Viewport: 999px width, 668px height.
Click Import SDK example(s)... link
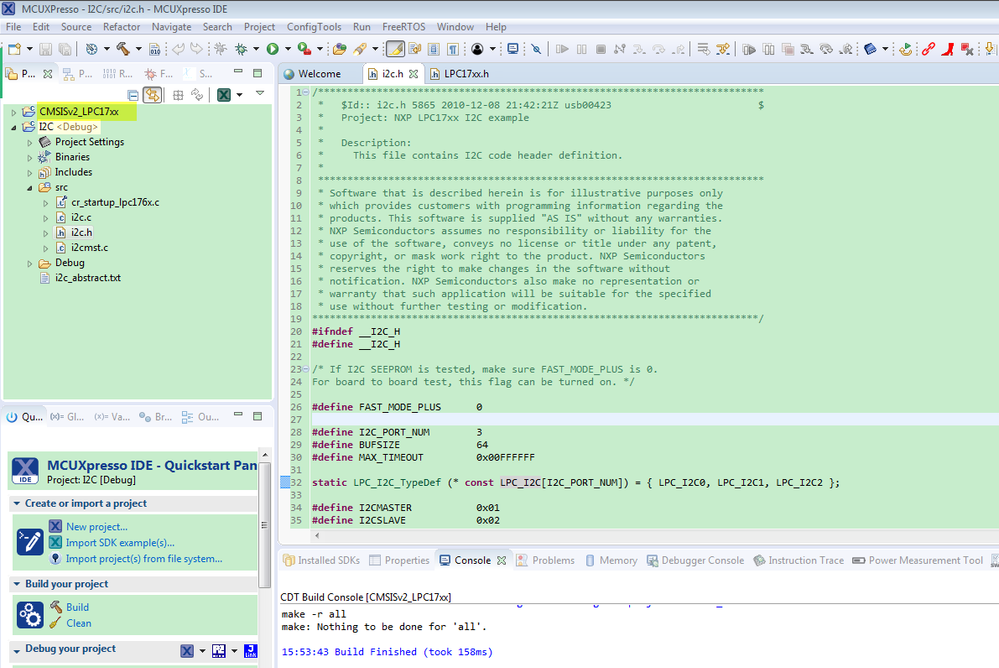tap(120, 543)
